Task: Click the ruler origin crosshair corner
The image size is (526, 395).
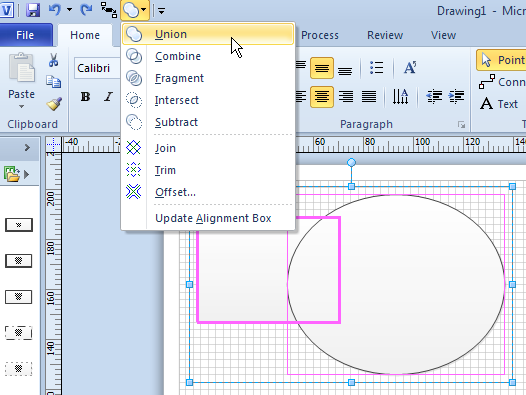Action: 54,145
